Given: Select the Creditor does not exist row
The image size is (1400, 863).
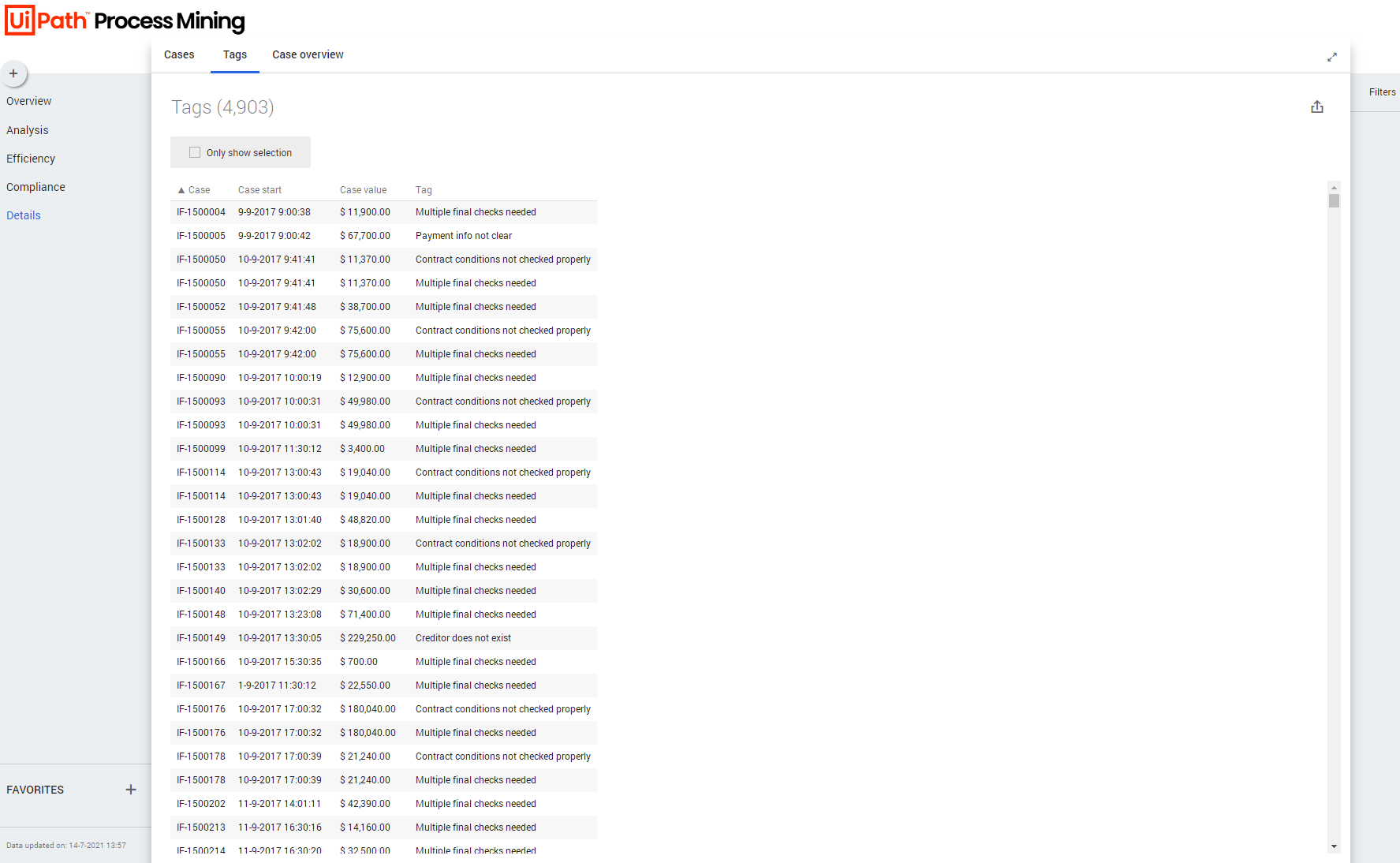Looking at the screenshot, I should click(x=463, y=638).
